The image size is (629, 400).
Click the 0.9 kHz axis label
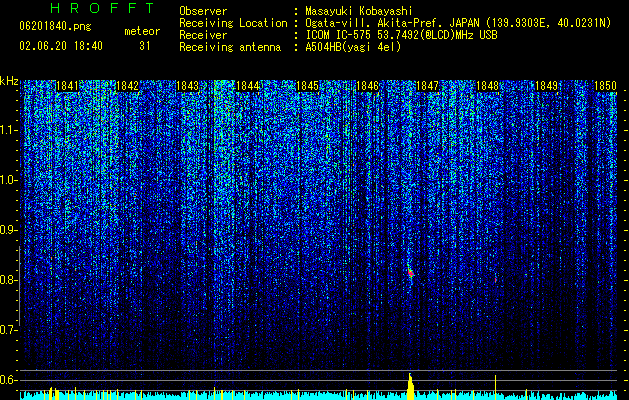tap(8, 230)
